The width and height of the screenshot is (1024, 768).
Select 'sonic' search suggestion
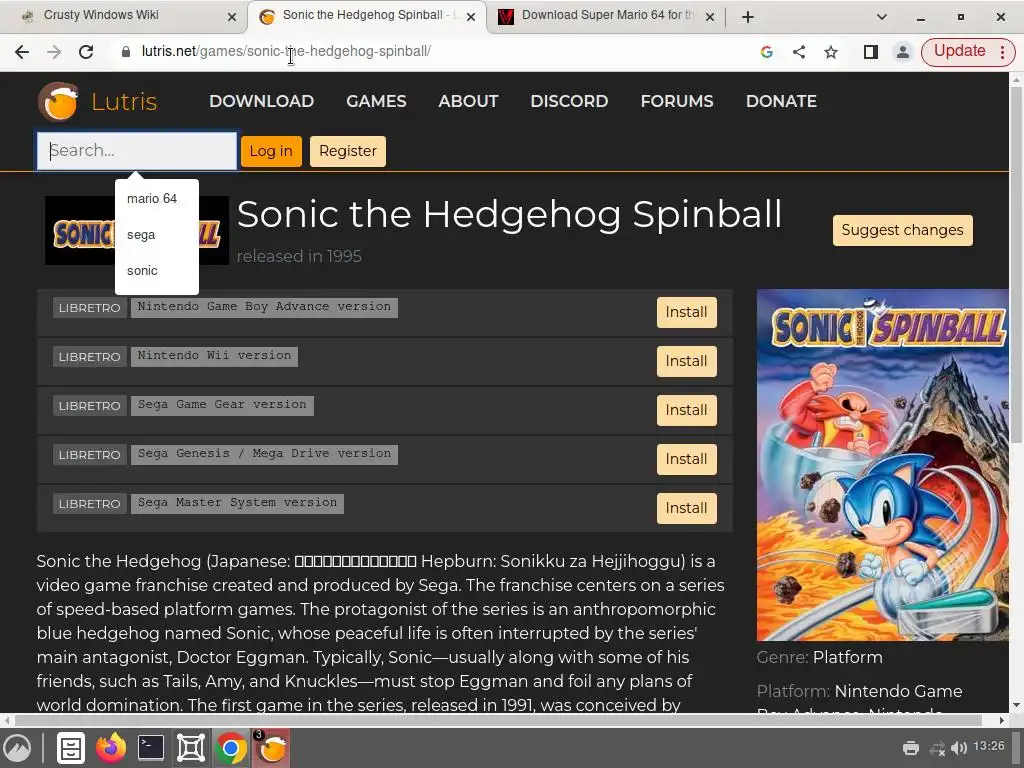(x=156, y=271)
